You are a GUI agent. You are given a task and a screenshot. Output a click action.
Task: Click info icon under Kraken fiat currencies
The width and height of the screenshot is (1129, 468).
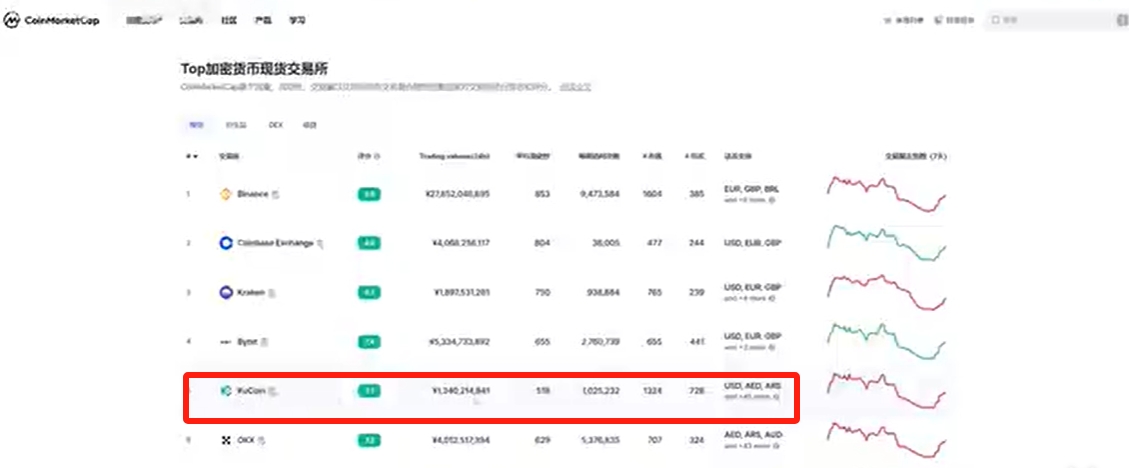click(x=772, y=297)
